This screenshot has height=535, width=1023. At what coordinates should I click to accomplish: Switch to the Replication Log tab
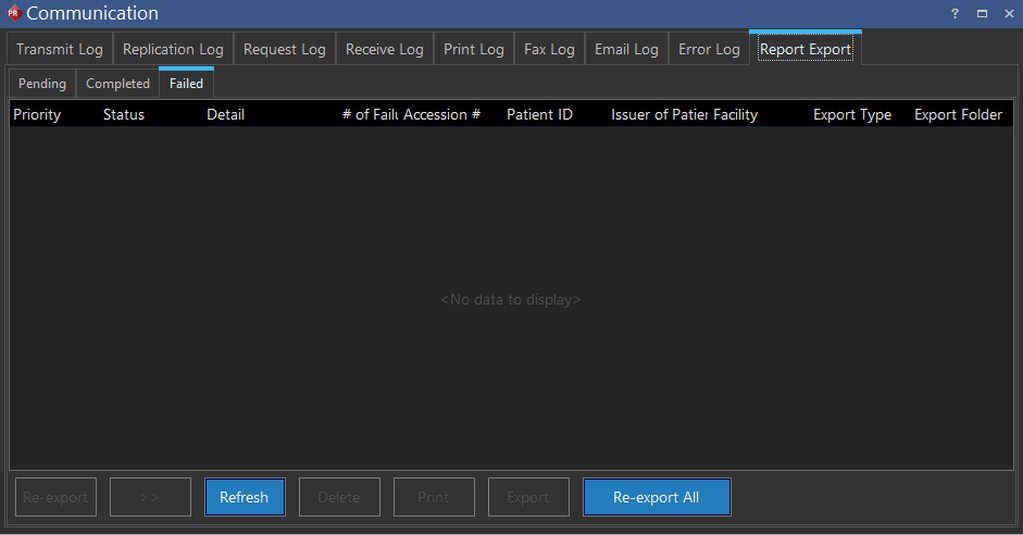[173, 49]
